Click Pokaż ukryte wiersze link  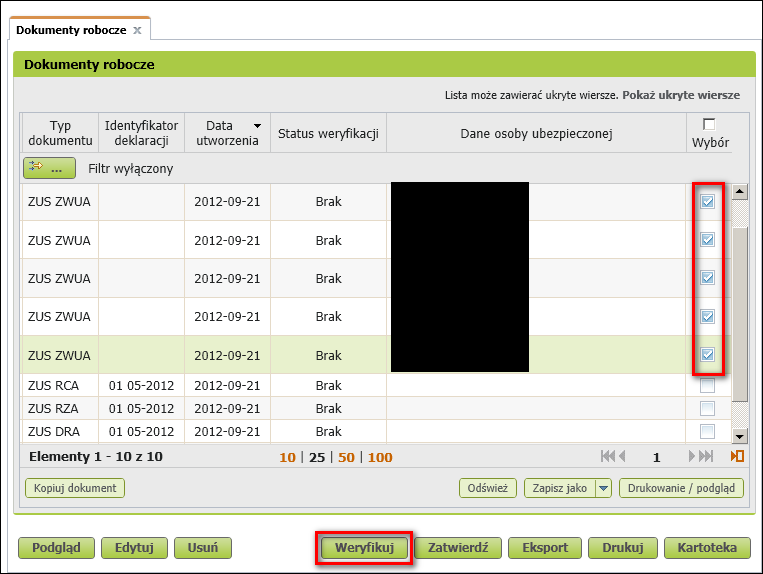tap(680, 96)
